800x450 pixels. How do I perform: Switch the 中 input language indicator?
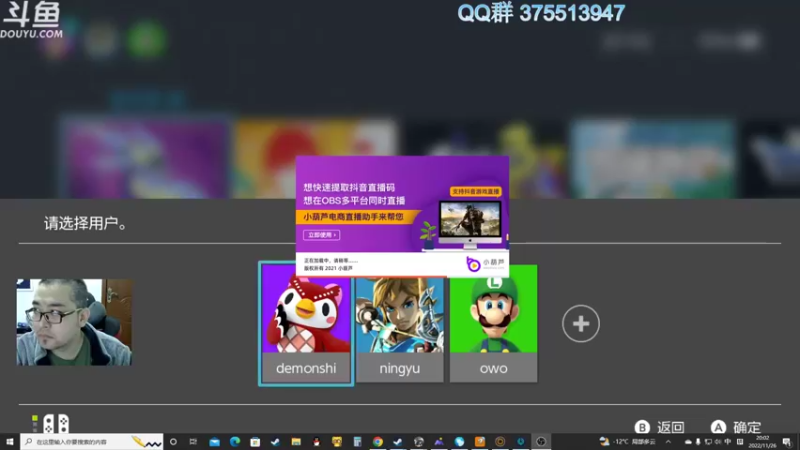[728, 442]
